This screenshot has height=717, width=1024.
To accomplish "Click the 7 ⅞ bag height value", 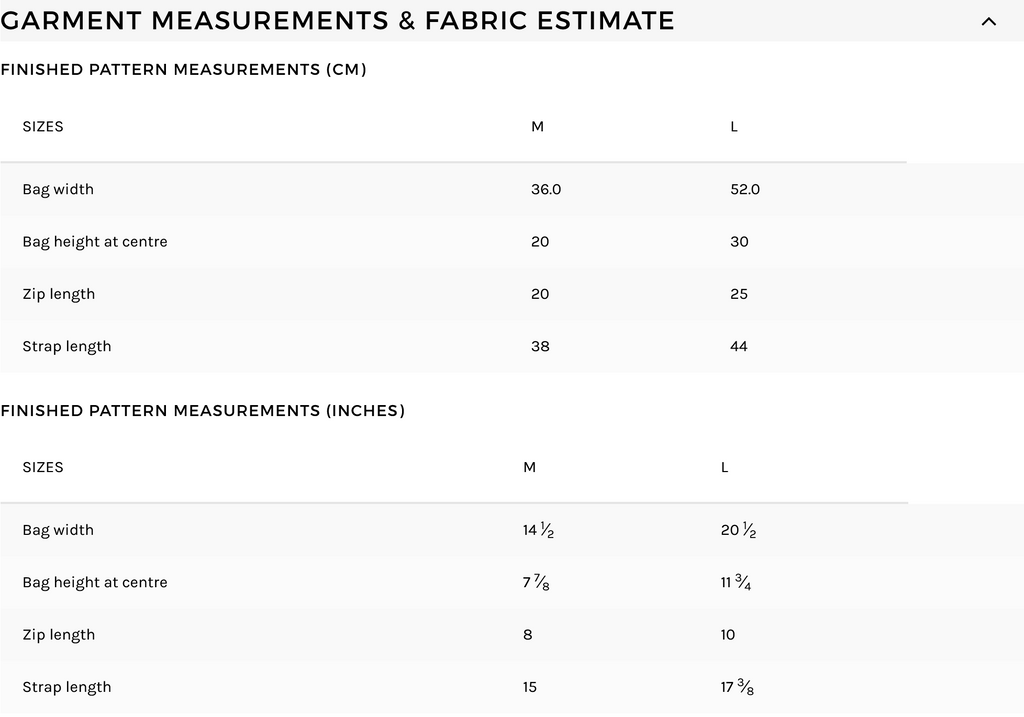I will click(536, 582).
